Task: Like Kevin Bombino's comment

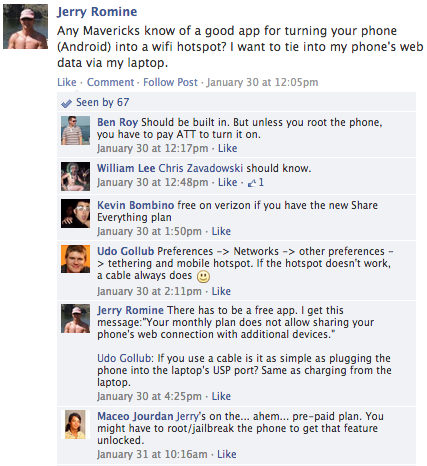Action: click(221, 231)
